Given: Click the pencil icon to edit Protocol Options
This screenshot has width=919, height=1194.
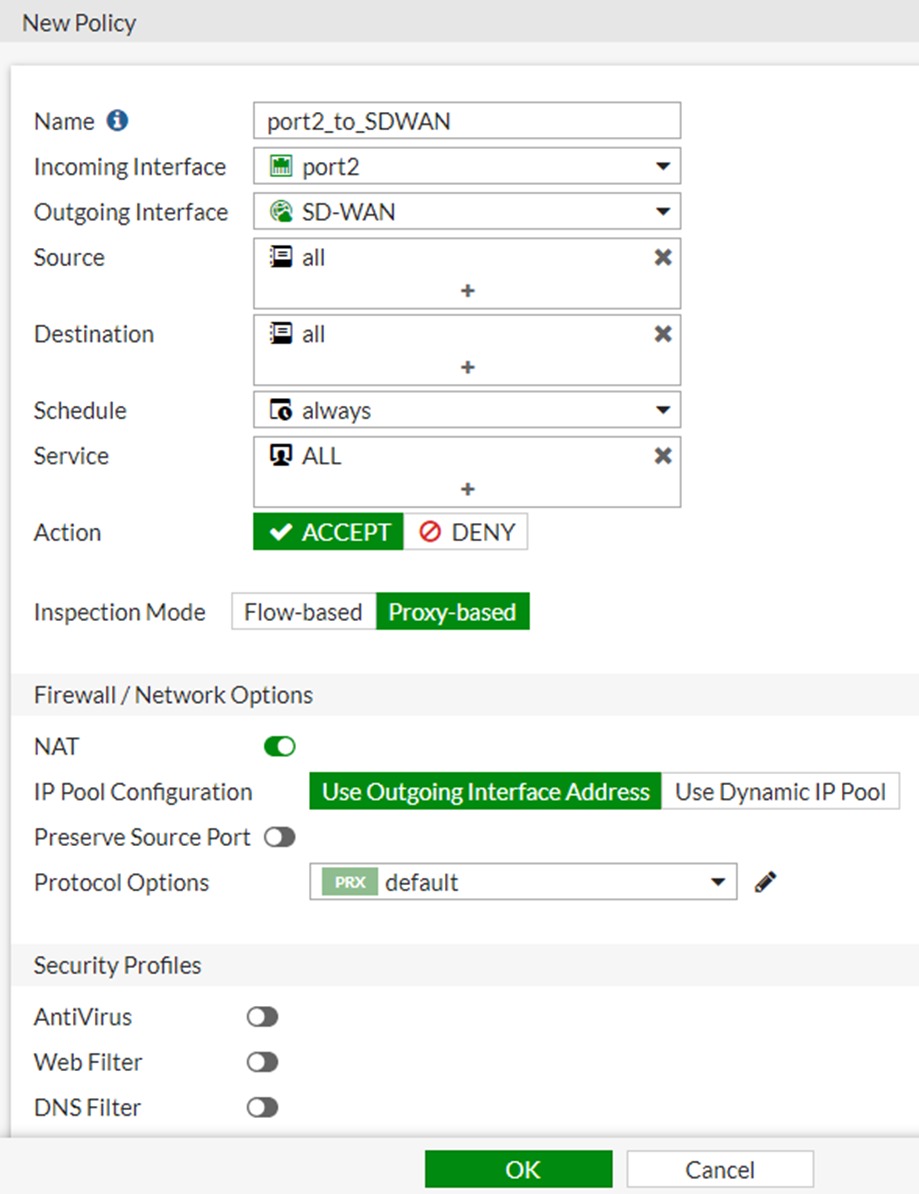Looking at the screenshot, I should point(766,883).
